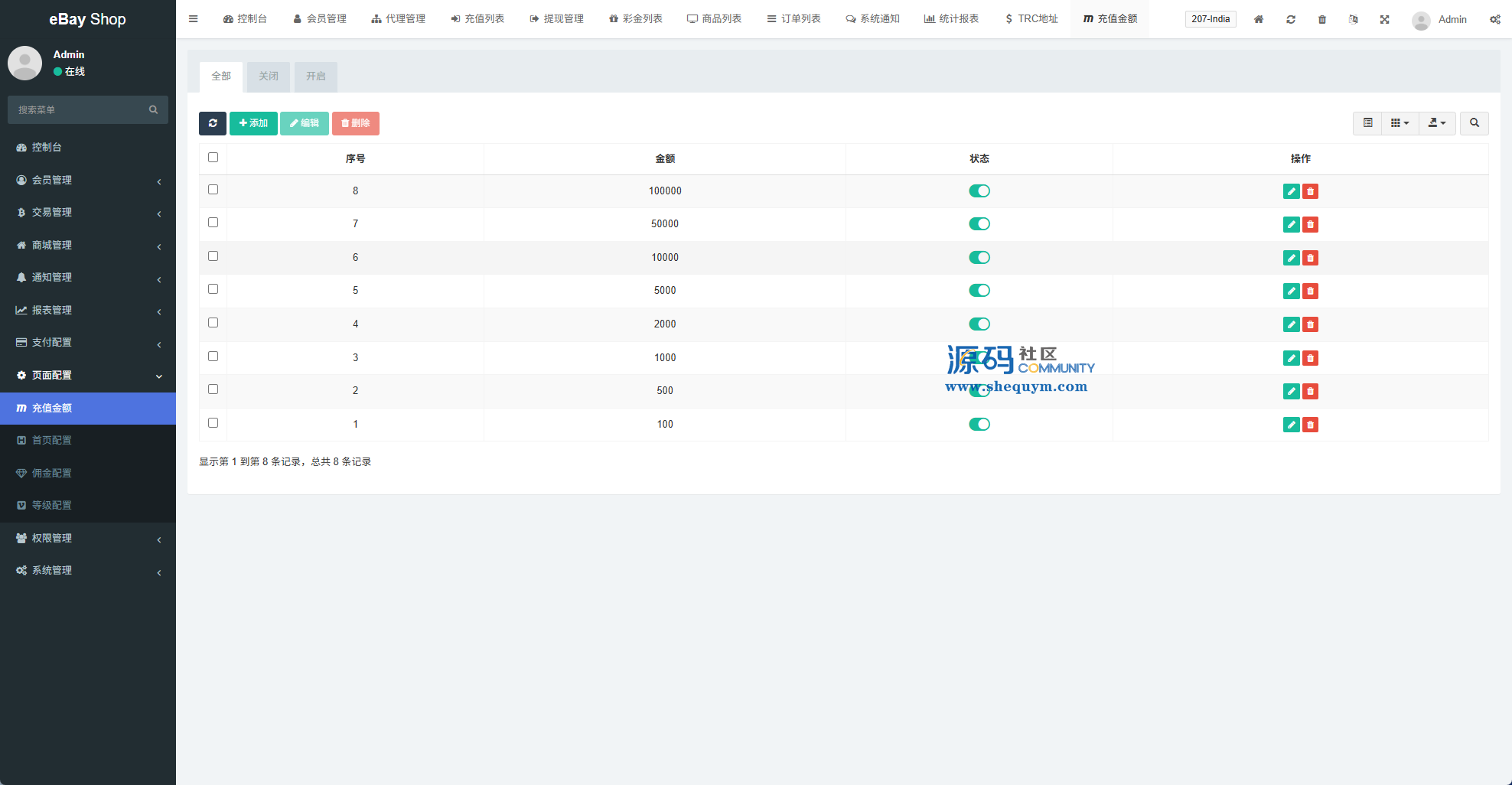Image resolution: width=1512 pixels, height=785 pixels.
Task: Click the trash icon in top navbar
Action: (x=1322, y=19)
